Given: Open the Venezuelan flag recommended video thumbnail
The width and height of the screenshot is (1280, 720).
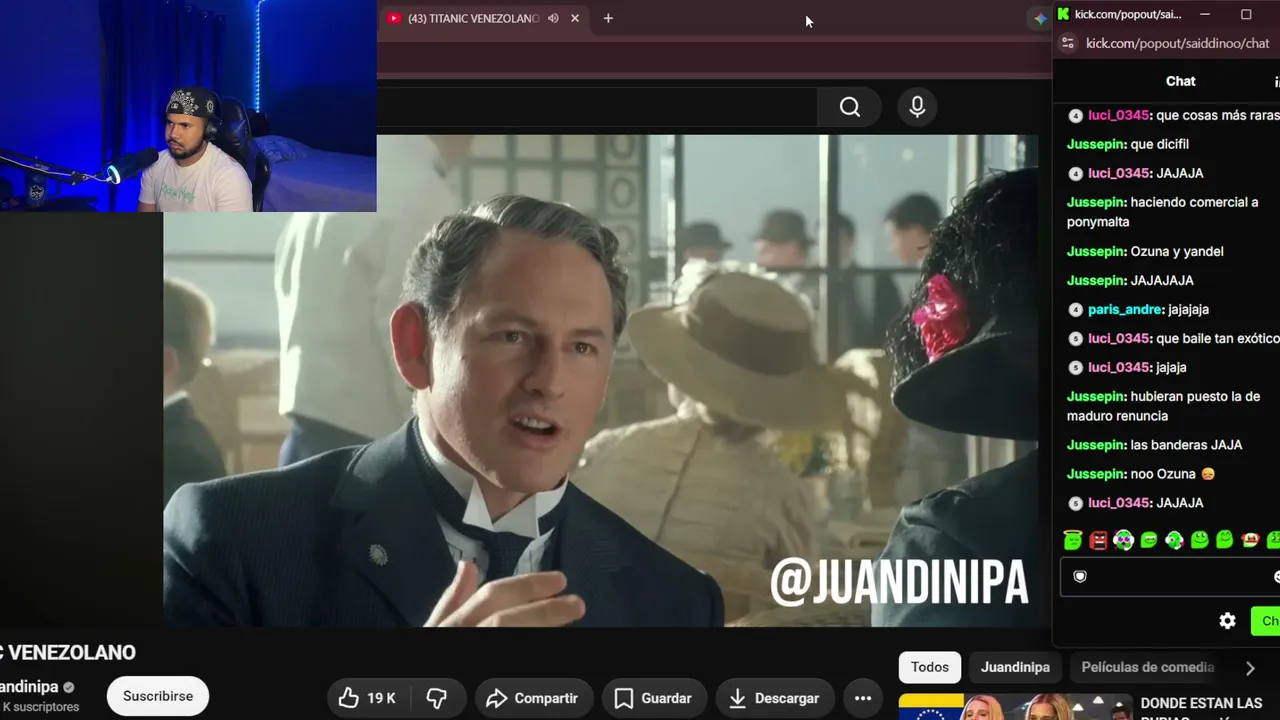Looking at the screenshot, I should (1015, 707).
